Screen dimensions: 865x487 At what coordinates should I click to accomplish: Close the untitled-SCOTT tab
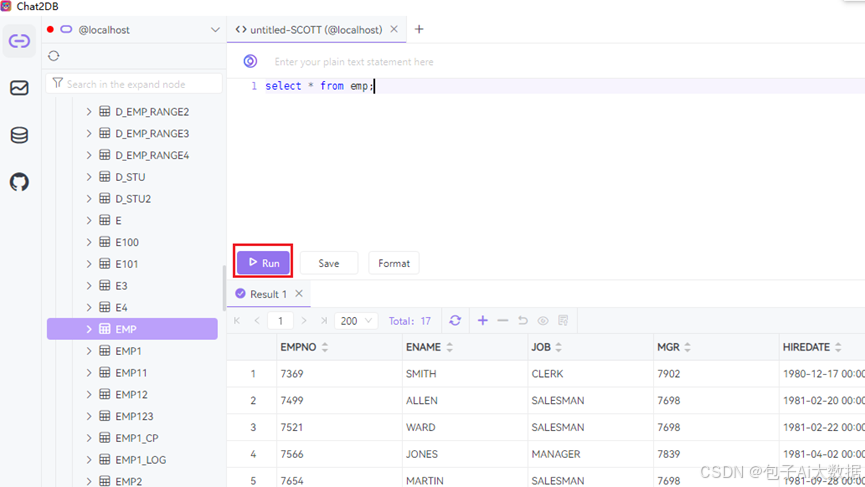[x=394, y=29]
